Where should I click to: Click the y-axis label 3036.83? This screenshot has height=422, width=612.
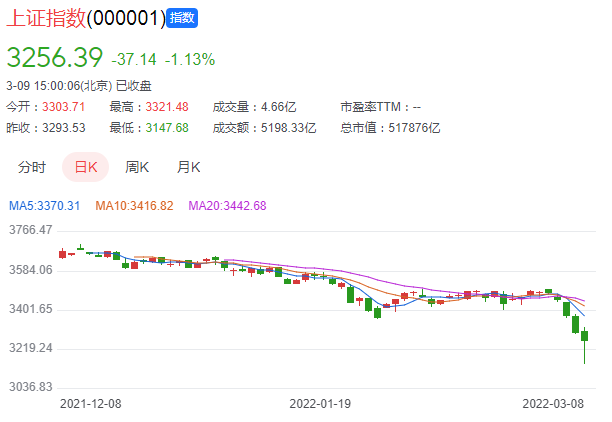(x=30, y=387)
